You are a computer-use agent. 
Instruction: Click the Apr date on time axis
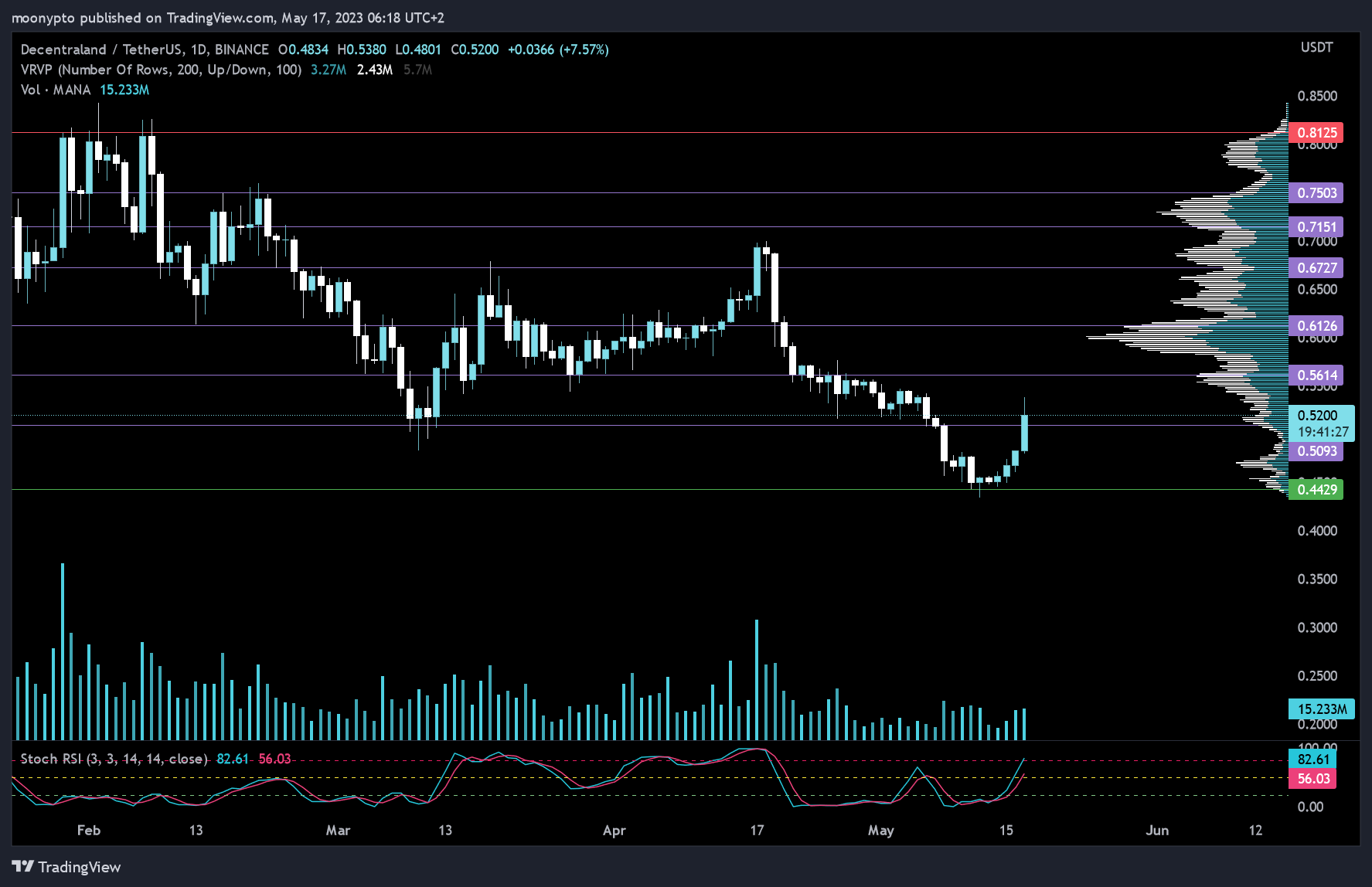pyautogui.click(x=615, y=831)
